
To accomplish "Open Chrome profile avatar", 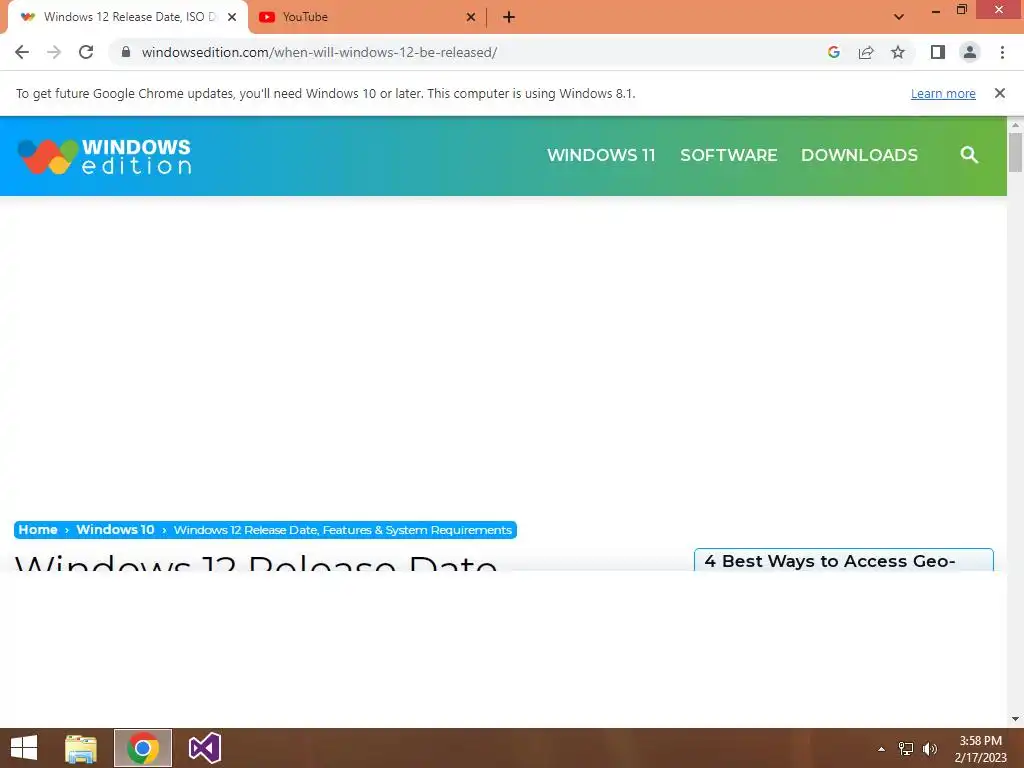I will pyautogui.click(x=970, y=52).
